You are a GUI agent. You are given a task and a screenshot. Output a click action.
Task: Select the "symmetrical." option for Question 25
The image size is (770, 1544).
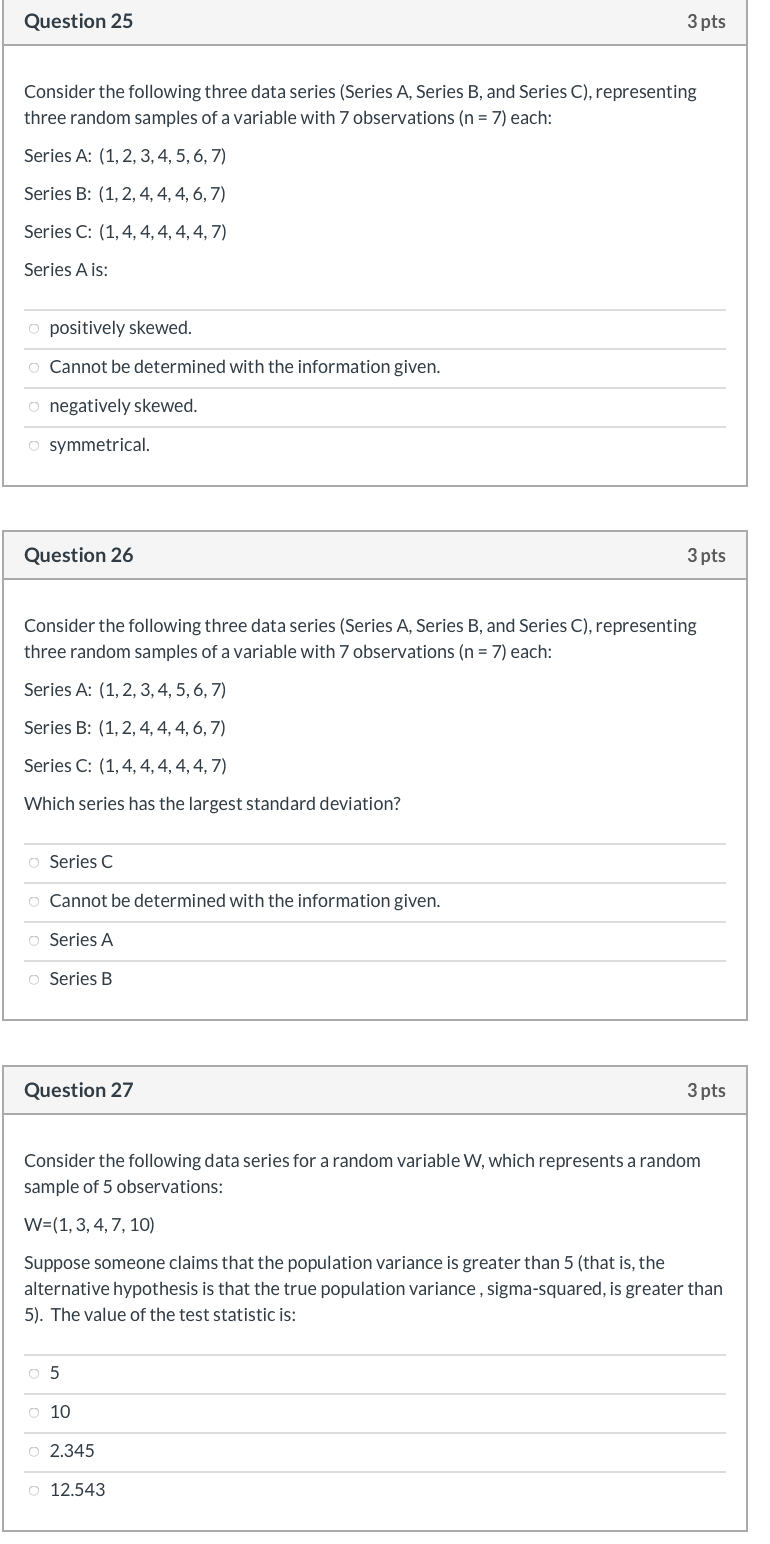pos(33,444)
